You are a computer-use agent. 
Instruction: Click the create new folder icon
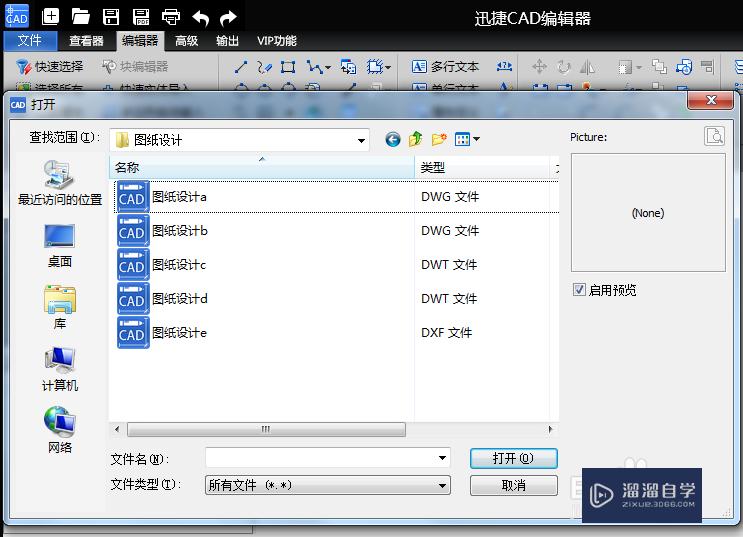point(439,139)
